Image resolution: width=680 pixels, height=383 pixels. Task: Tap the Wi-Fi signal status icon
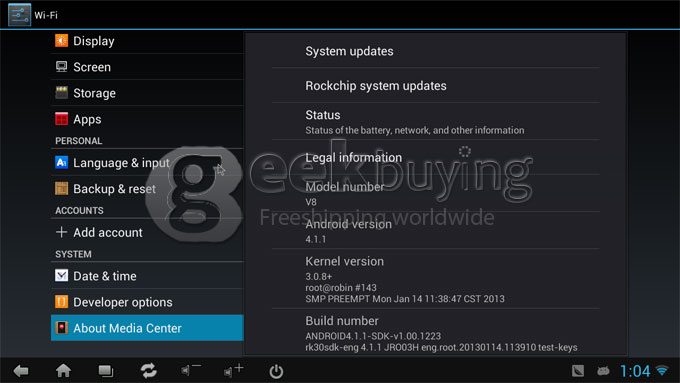662,371
